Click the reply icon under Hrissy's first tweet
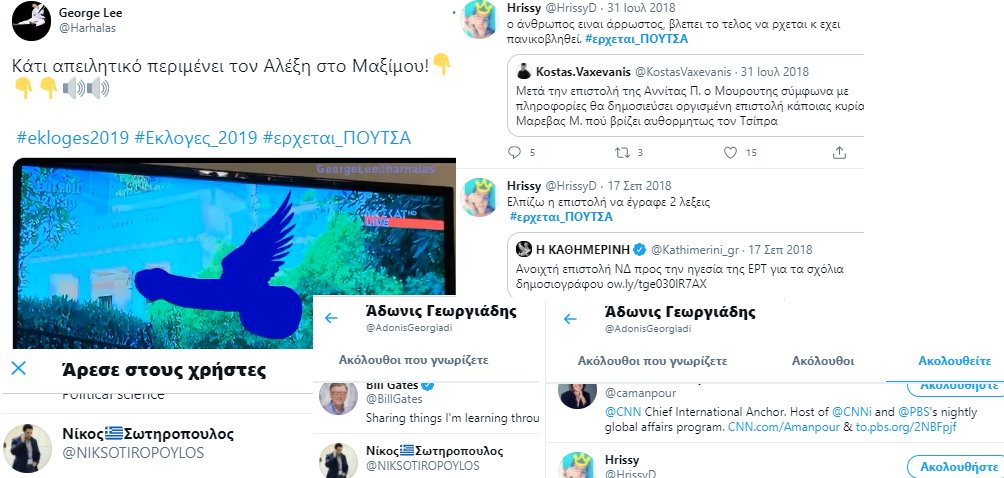The image size is (1004, 478). [x=514, y=152]
